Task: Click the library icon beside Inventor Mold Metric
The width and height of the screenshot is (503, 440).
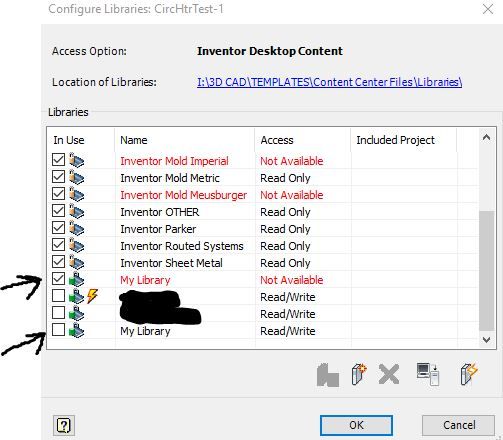Action: point(77,177)
